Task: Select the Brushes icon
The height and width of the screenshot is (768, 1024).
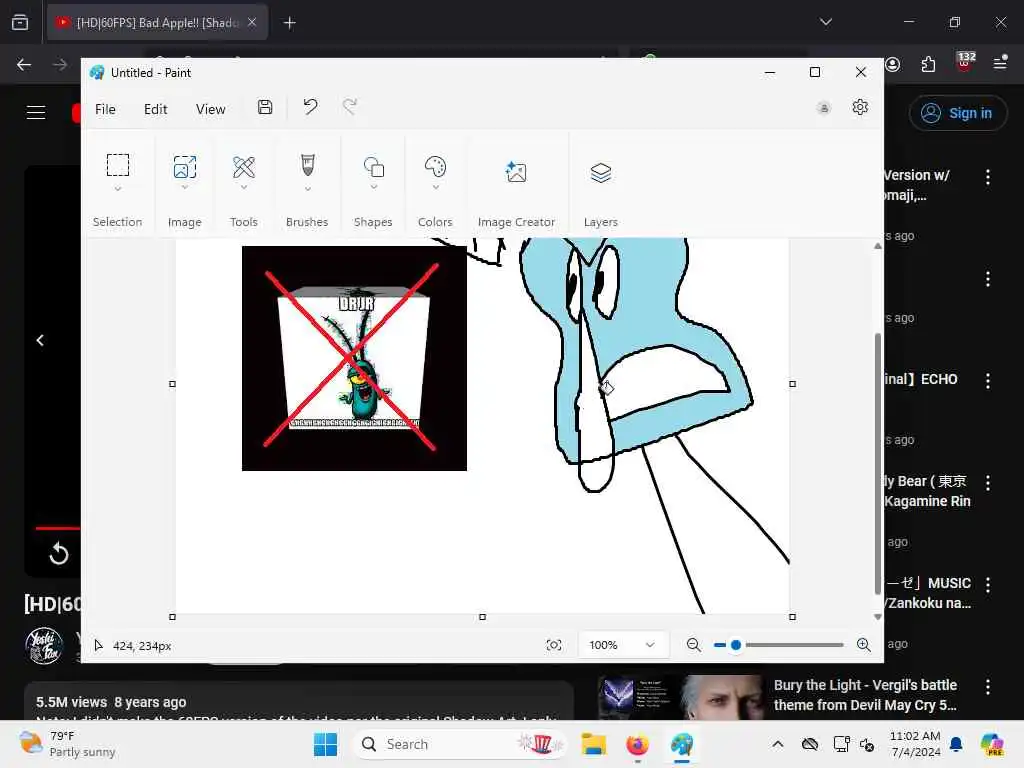Action: pyautogui.click(x=308, y=165)
